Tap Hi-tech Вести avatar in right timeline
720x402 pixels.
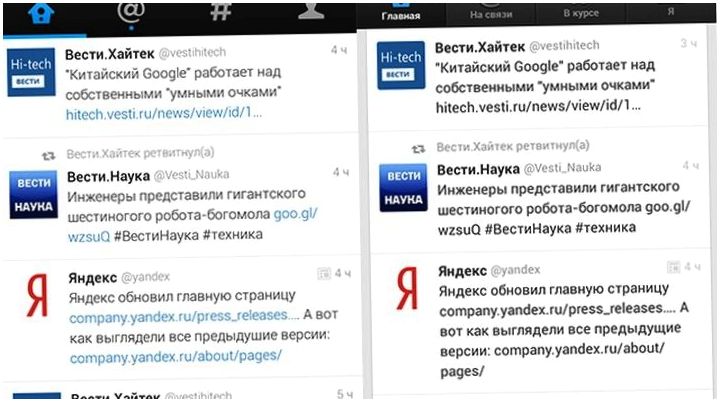(401, 65)
